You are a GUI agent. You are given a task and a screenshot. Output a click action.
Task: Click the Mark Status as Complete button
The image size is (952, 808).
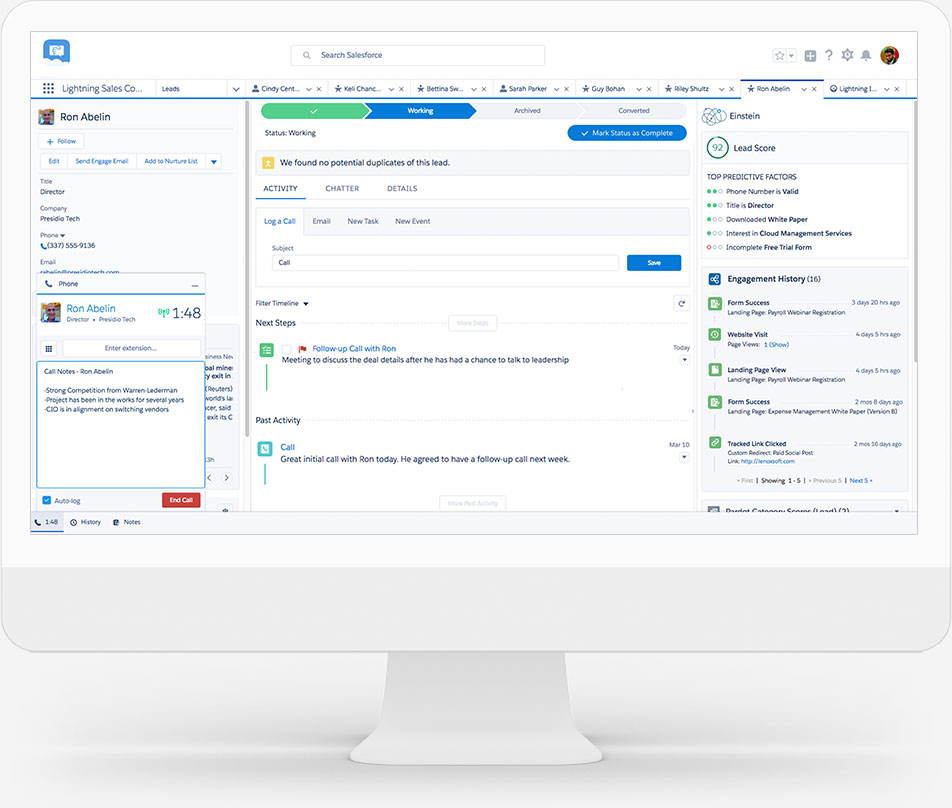627,132
